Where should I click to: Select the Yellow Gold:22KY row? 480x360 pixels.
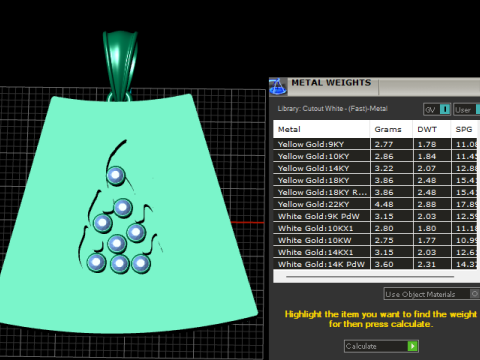375,204
